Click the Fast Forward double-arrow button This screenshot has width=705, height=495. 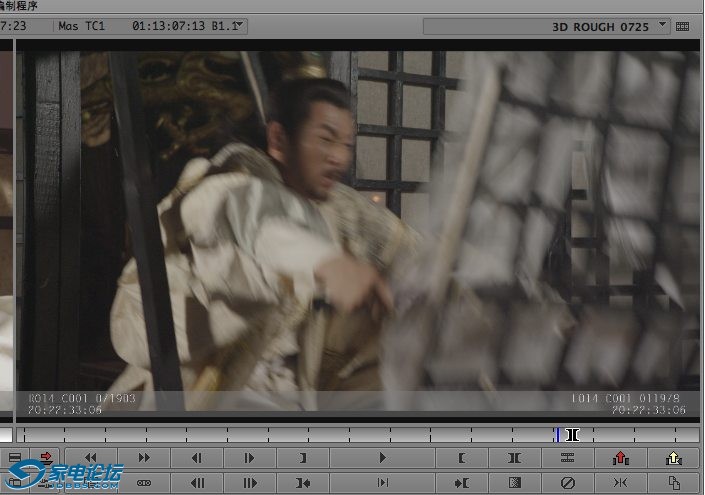click(x=144, y=458)
